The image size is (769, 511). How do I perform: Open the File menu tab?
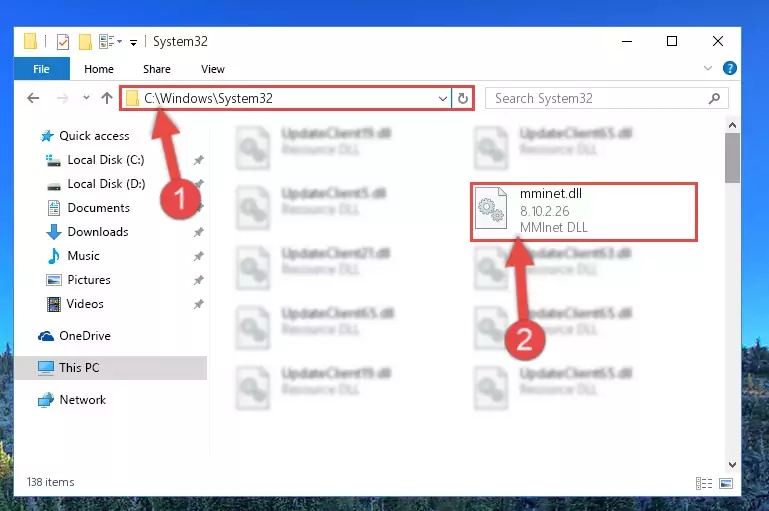(42, 69)
